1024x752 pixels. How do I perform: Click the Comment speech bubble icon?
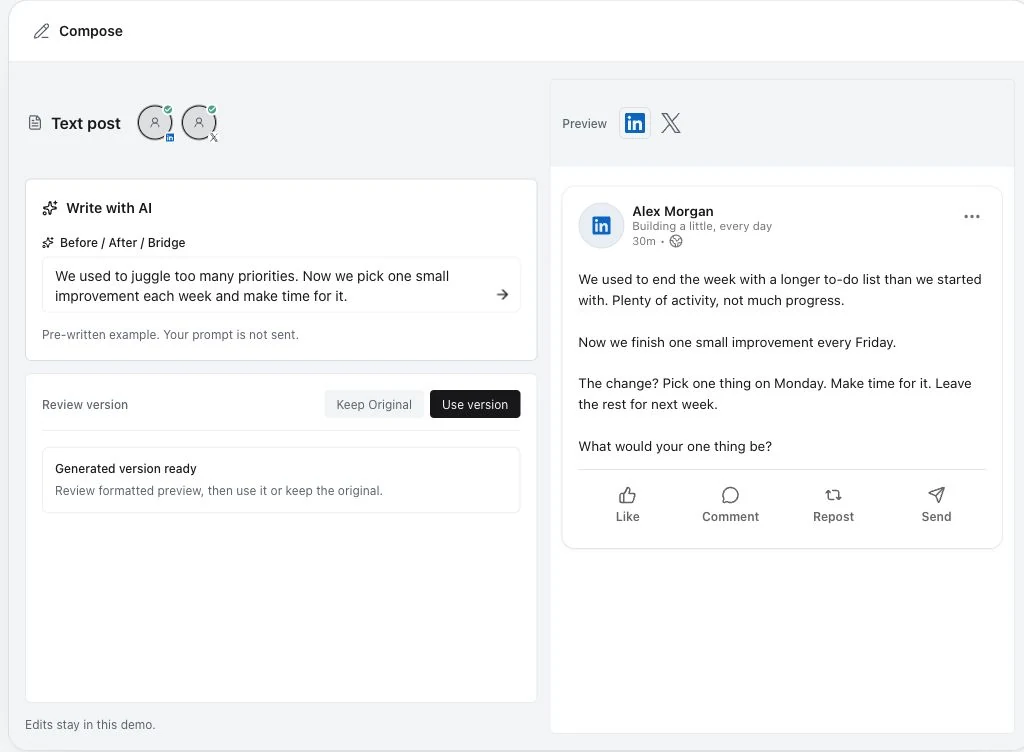tap(730, 495)
